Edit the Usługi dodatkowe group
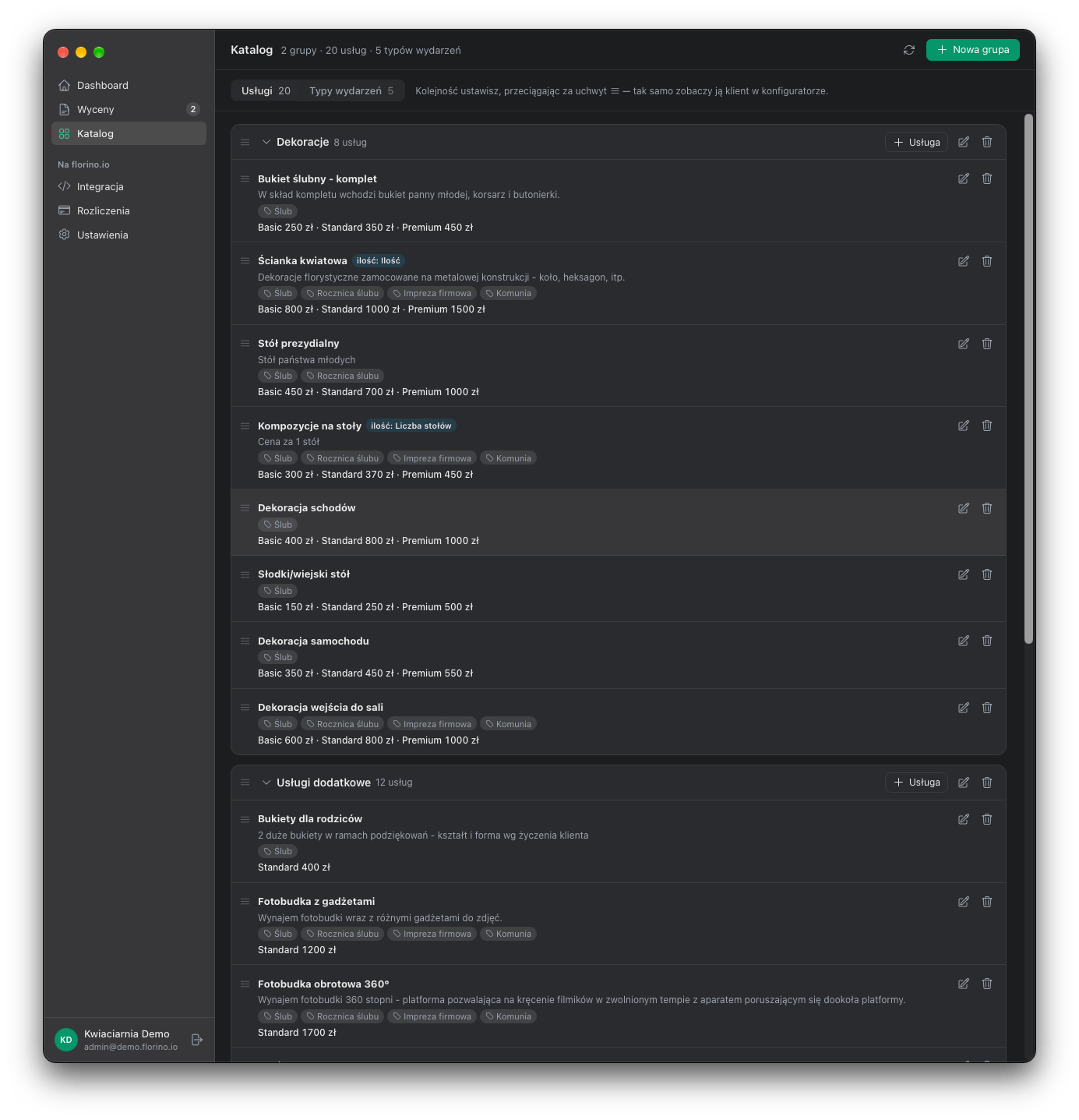Screen dimensions: 1079x1120 [x=964, y=783]
